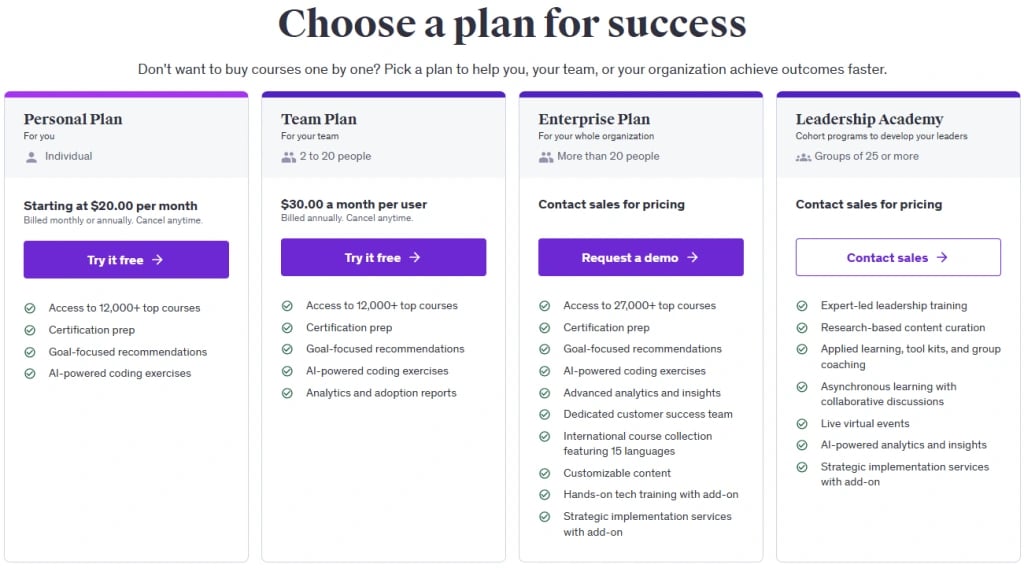
Task: Click Try it free under Team Plan
Action: point(383,258)
